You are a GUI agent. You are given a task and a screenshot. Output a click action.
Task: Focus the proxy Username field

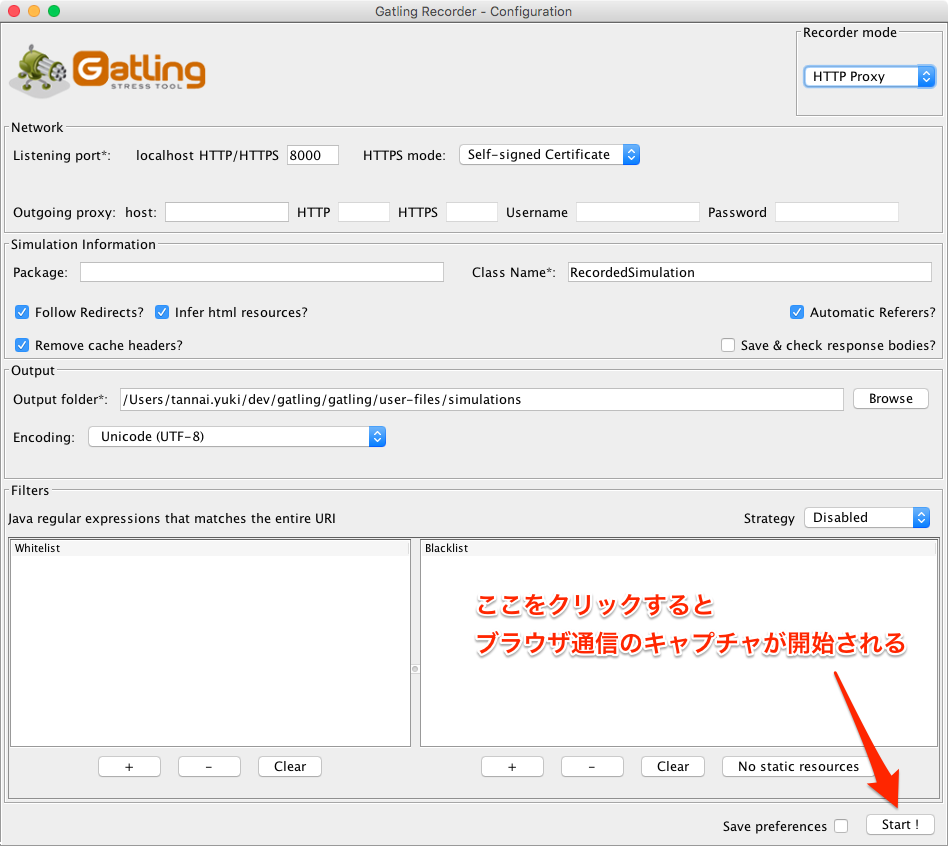638,212
